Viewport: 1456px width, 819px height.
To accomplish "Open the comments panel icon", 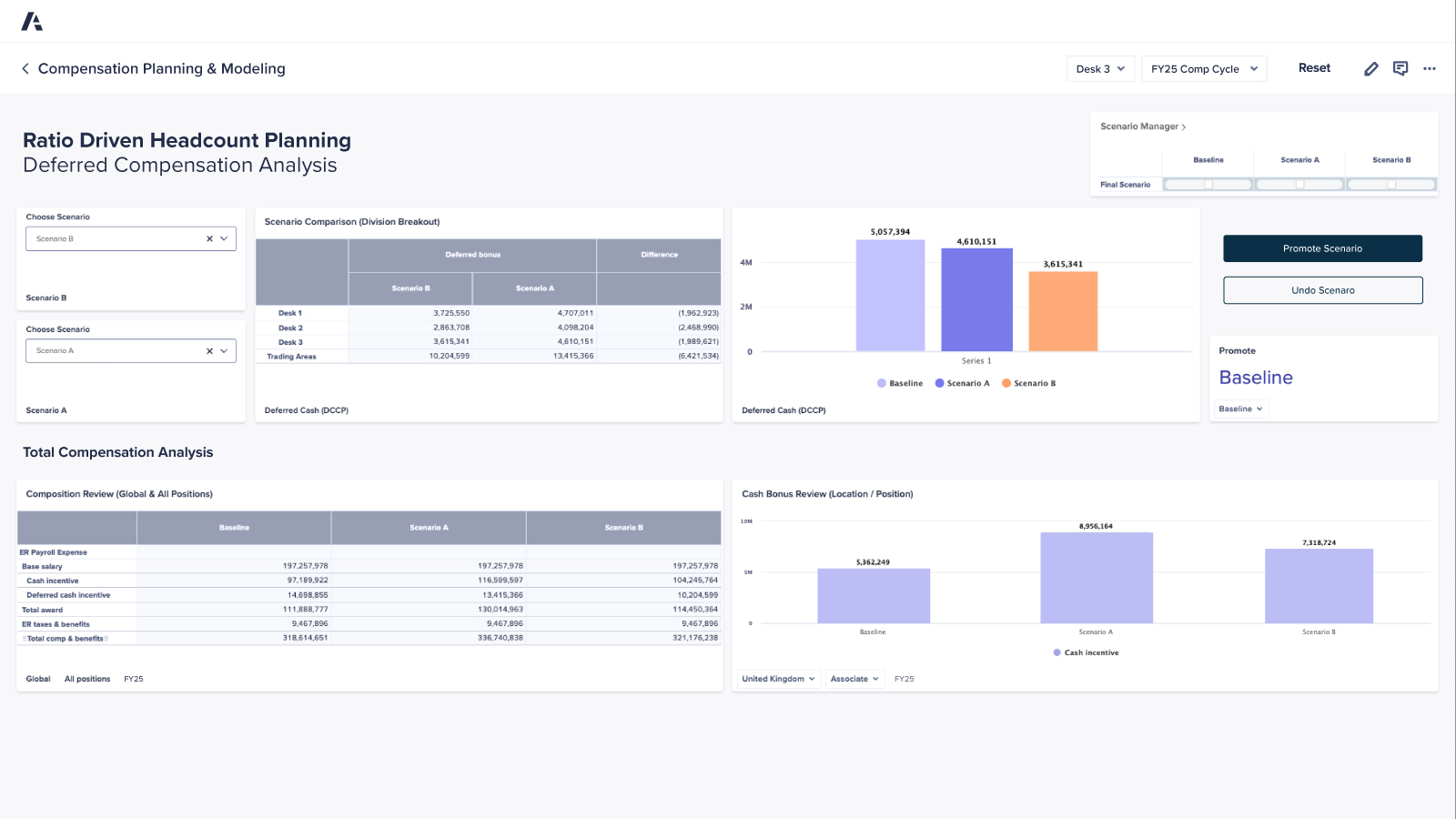I will coord(1400,68).
